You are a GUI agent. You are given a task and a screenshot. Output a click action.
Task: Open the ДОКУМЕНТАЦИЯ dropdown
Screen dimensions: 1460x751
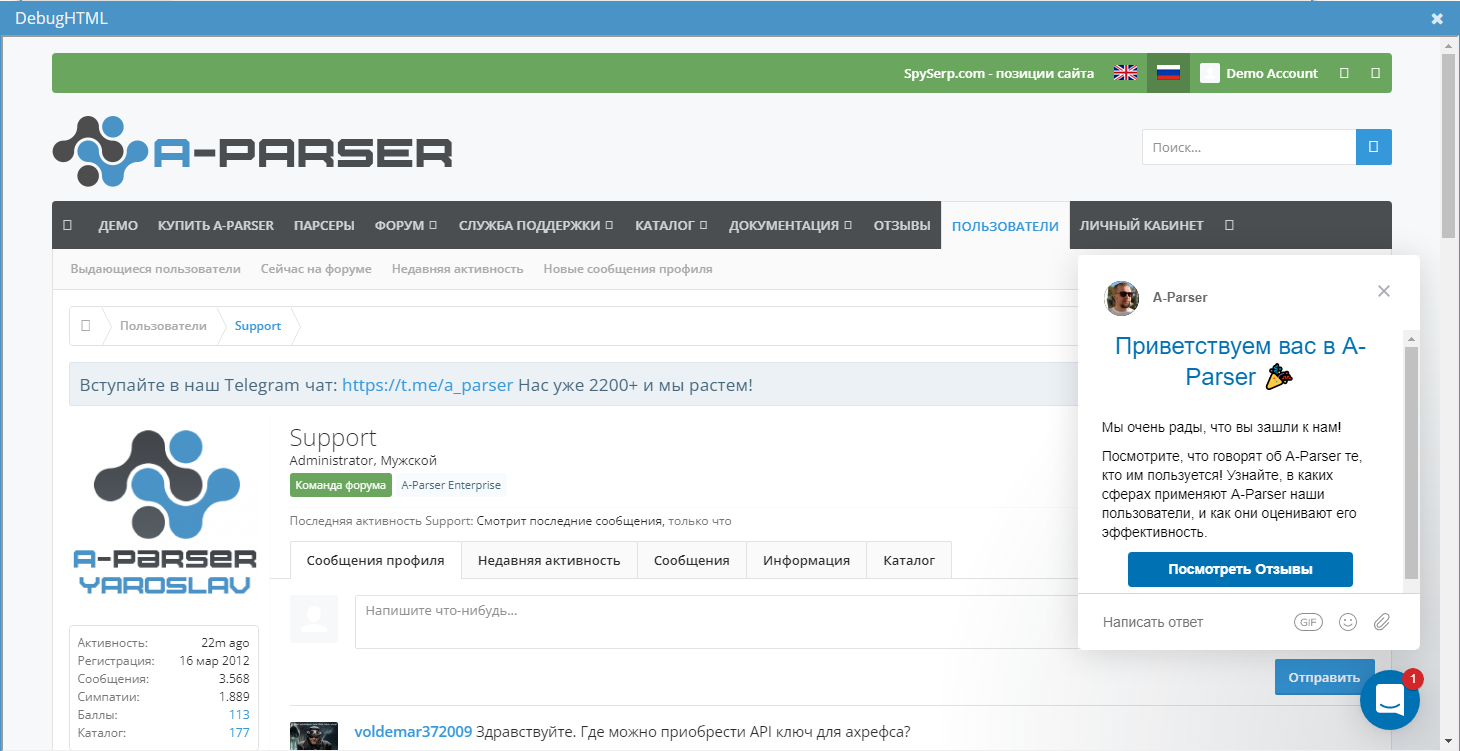coord(790,225)
